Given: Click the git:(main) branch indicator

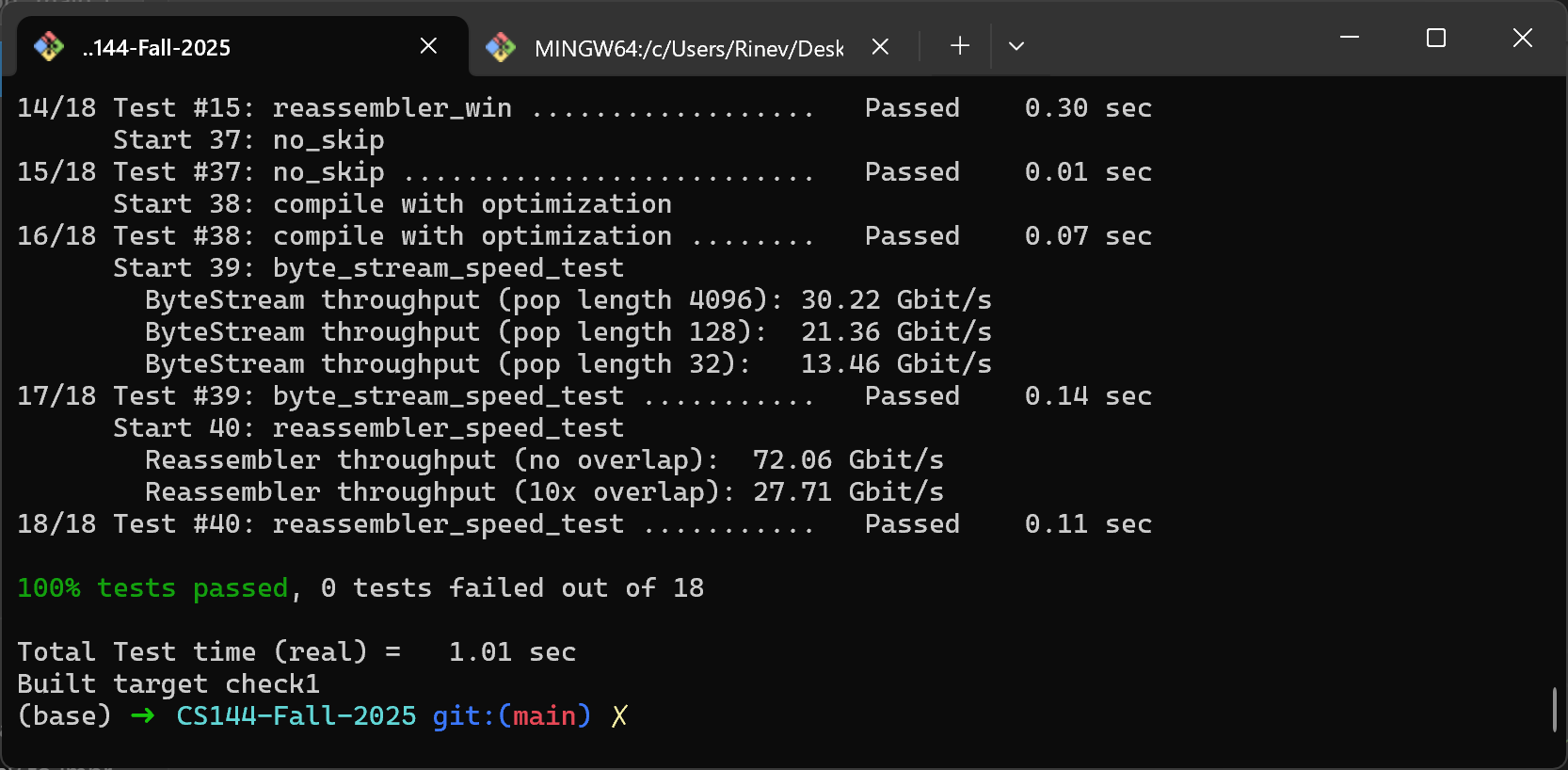Looking at the screenshot, I should click(x=511, y=716).
